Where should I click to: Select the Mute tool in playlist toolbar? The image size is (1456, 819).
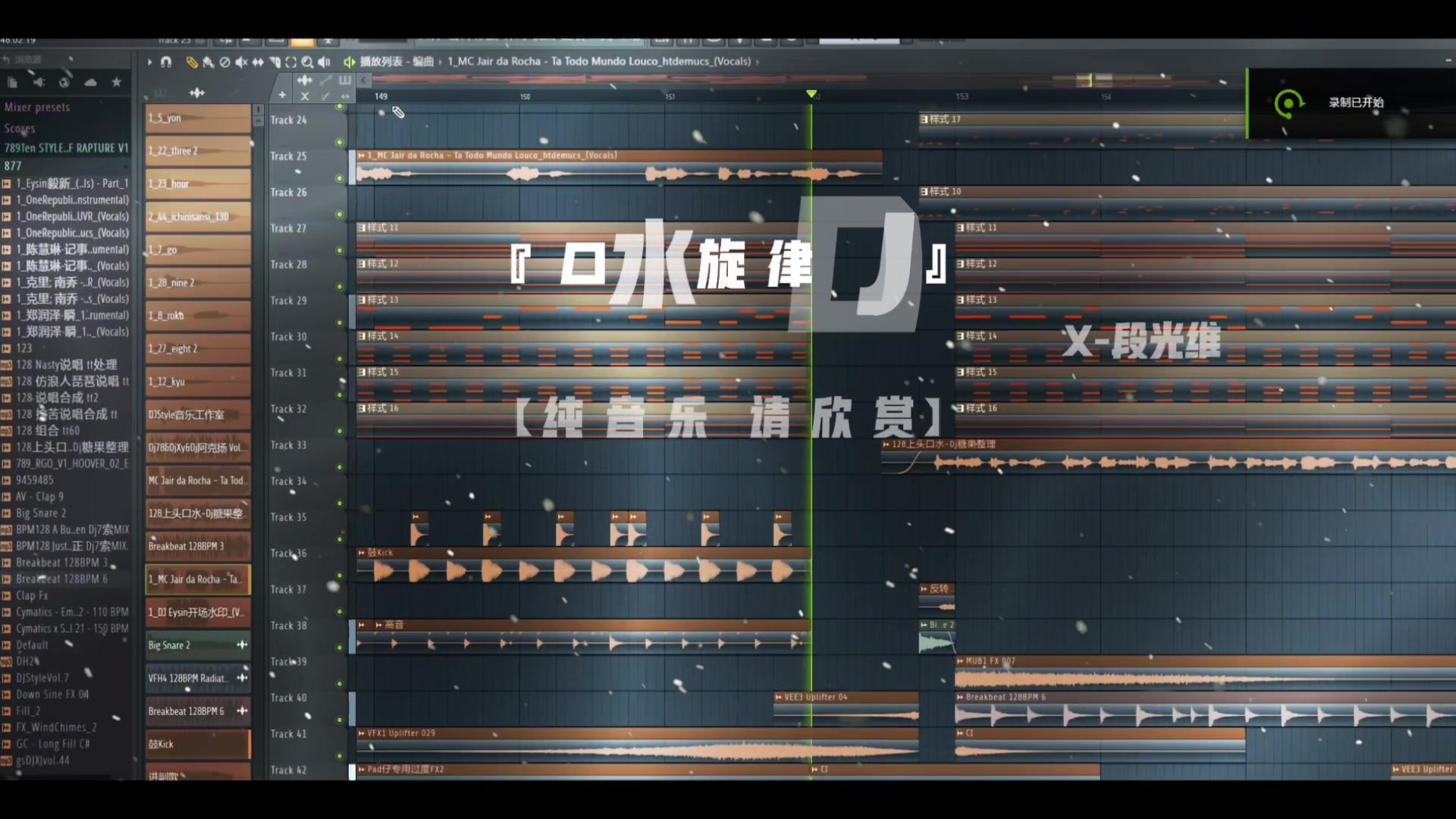(x=241, y=62)
